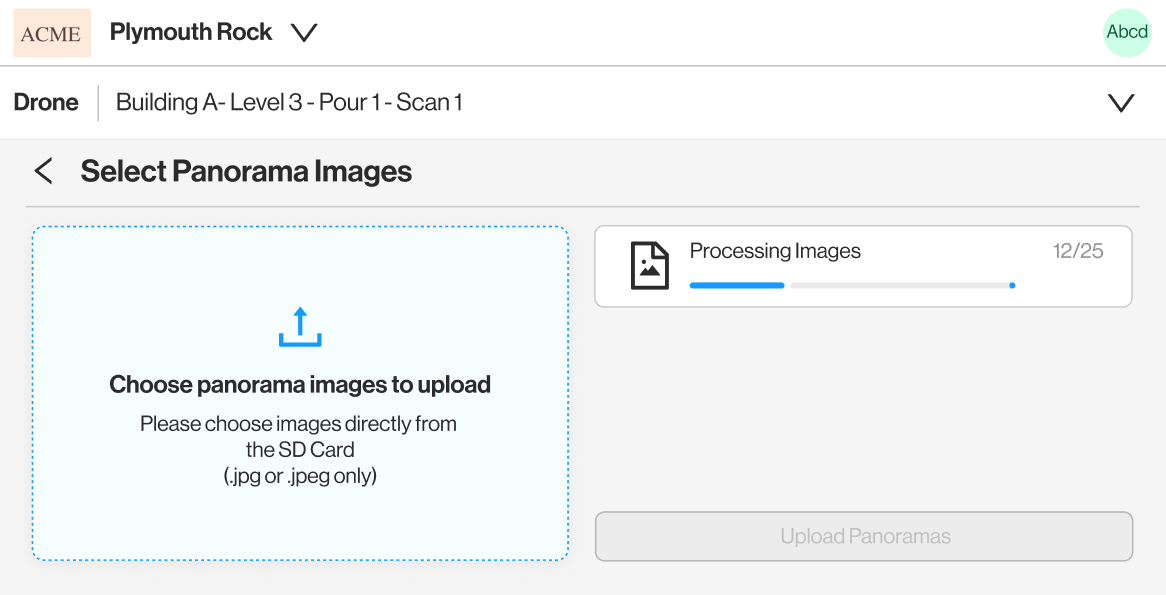Click the image file icon

[650, 265]
